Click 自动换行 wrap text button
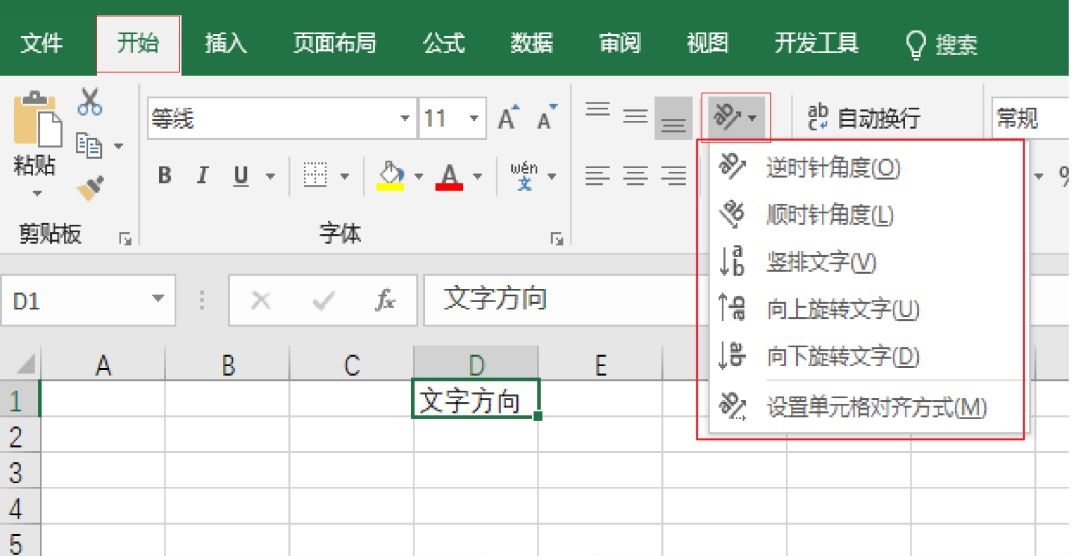 click(864, 118)
